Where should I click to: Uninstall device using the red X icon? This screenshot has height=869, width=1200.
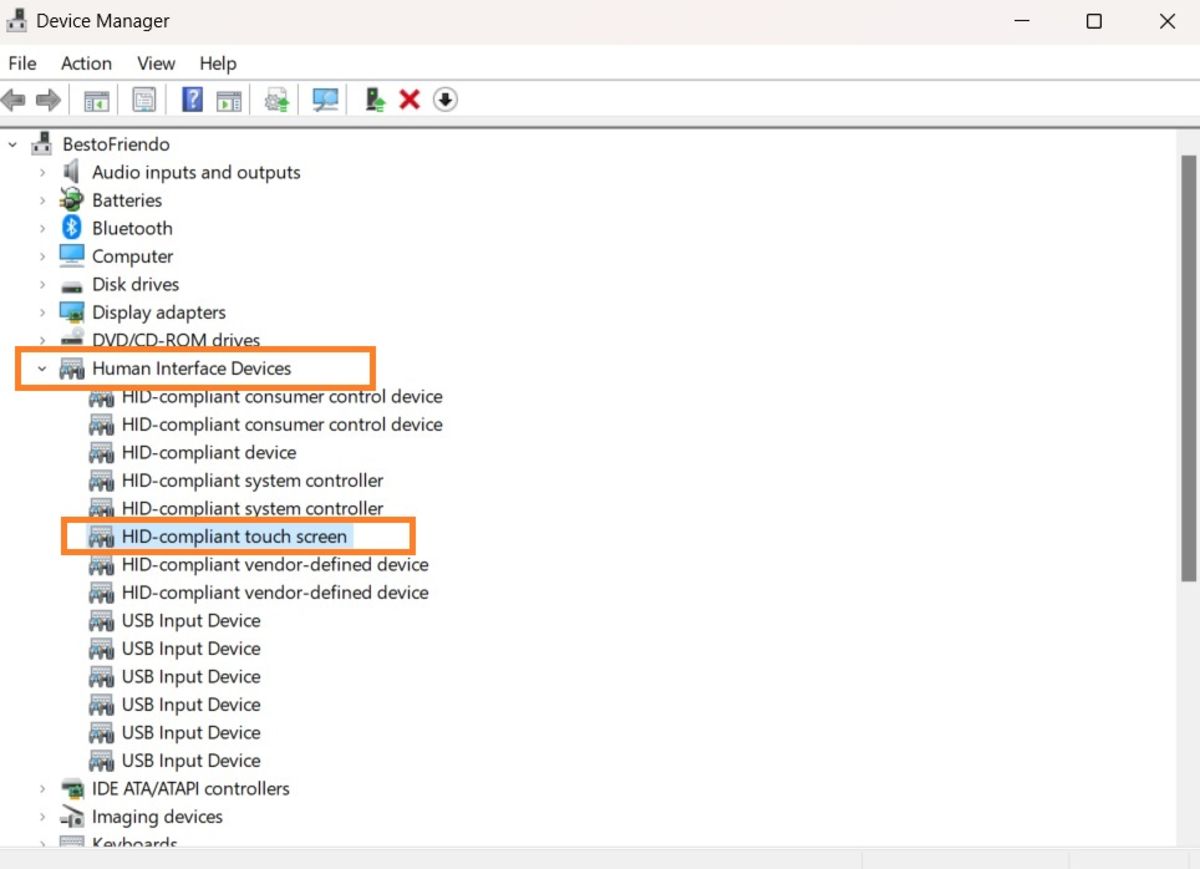pos(409,99)
